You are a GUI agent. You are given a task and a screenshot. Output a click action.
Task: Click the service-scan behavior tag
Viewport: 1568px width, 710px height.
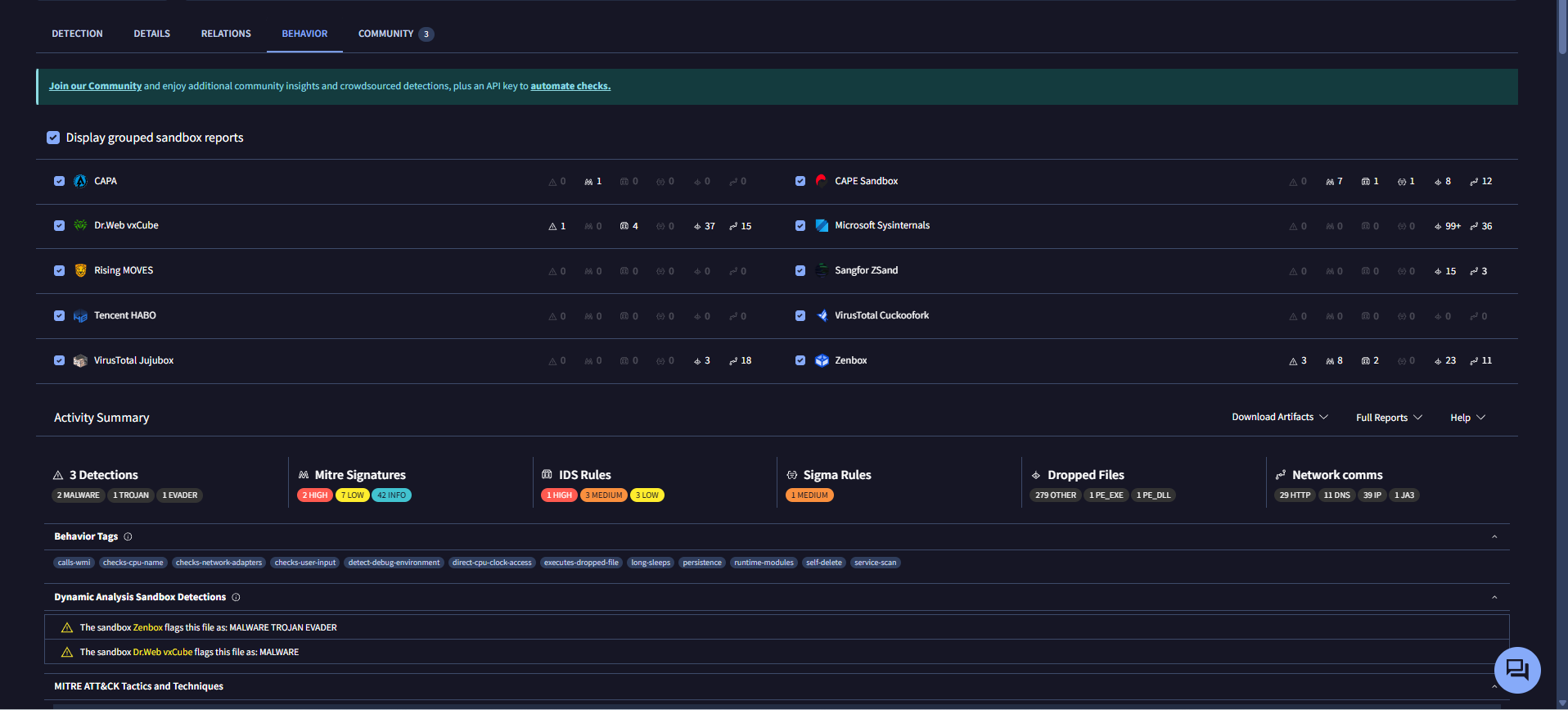(876, 563)
